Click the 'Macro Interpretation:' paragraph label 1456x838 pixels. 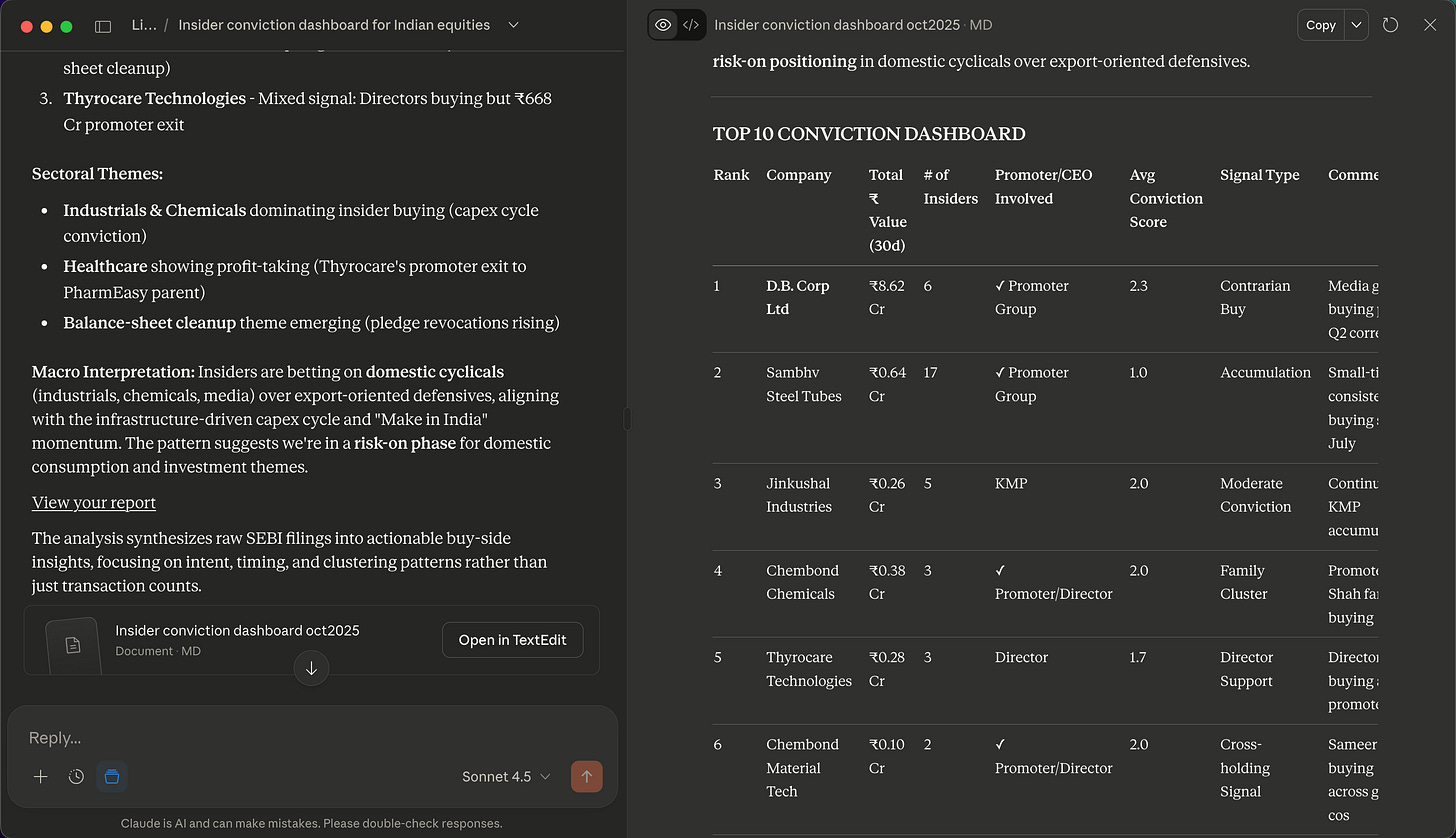tap(113, 371)
